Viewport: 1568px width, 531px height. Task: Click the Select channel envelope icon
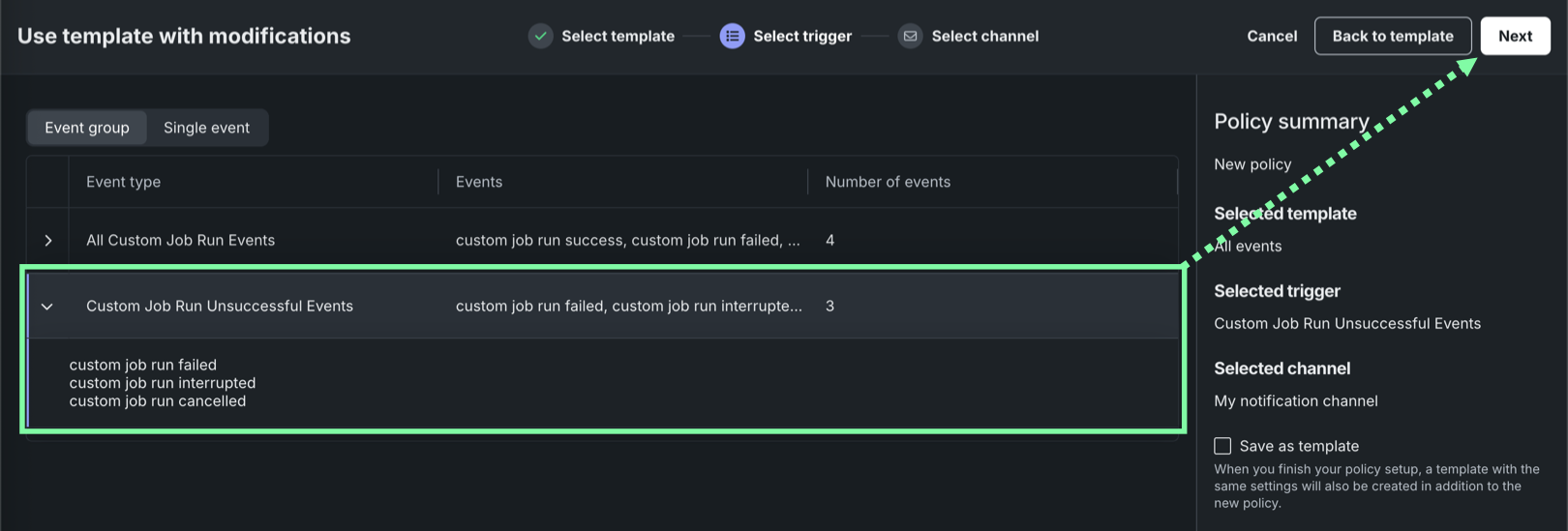(910, 37)
